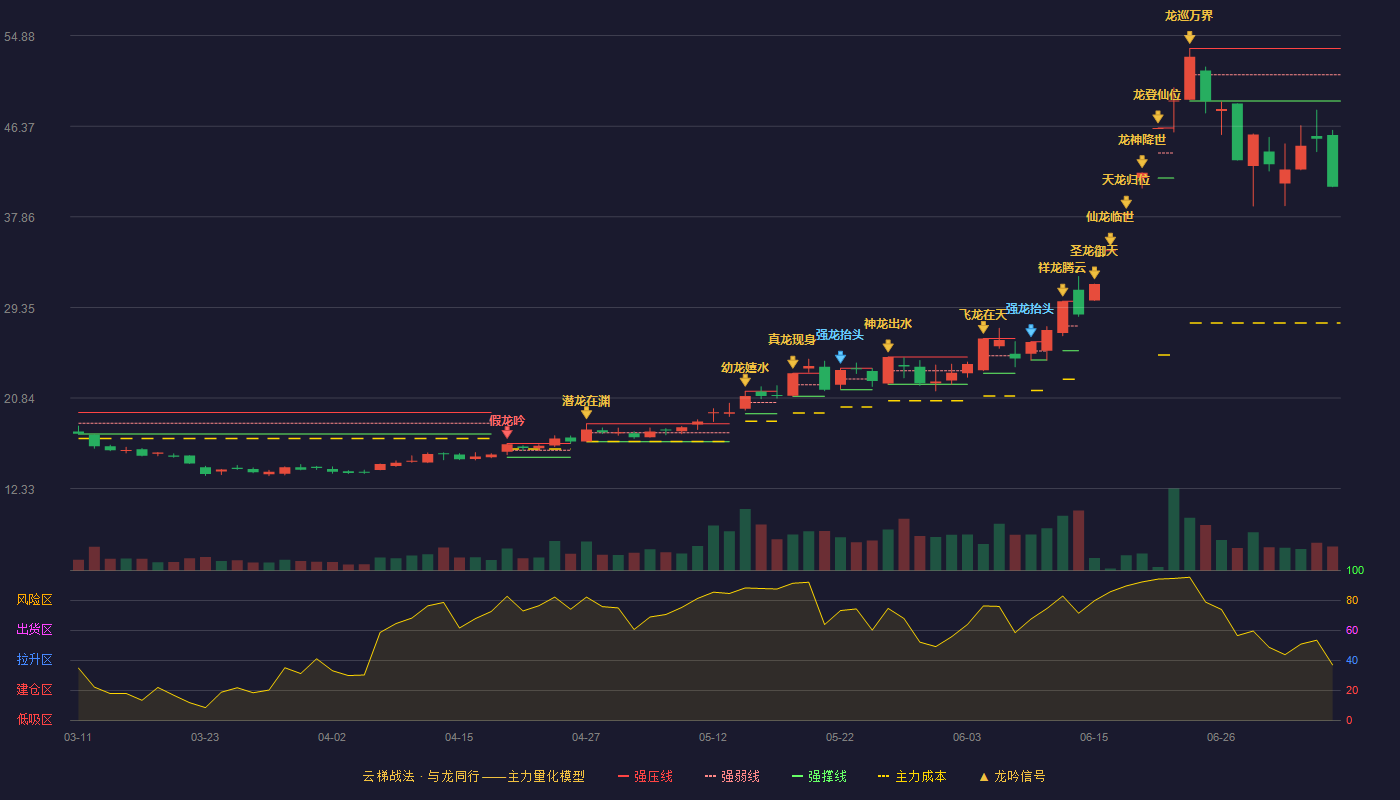
Task: Click the 拉升区 zone label
Action: pyautogui.click(x=34, y=660)
